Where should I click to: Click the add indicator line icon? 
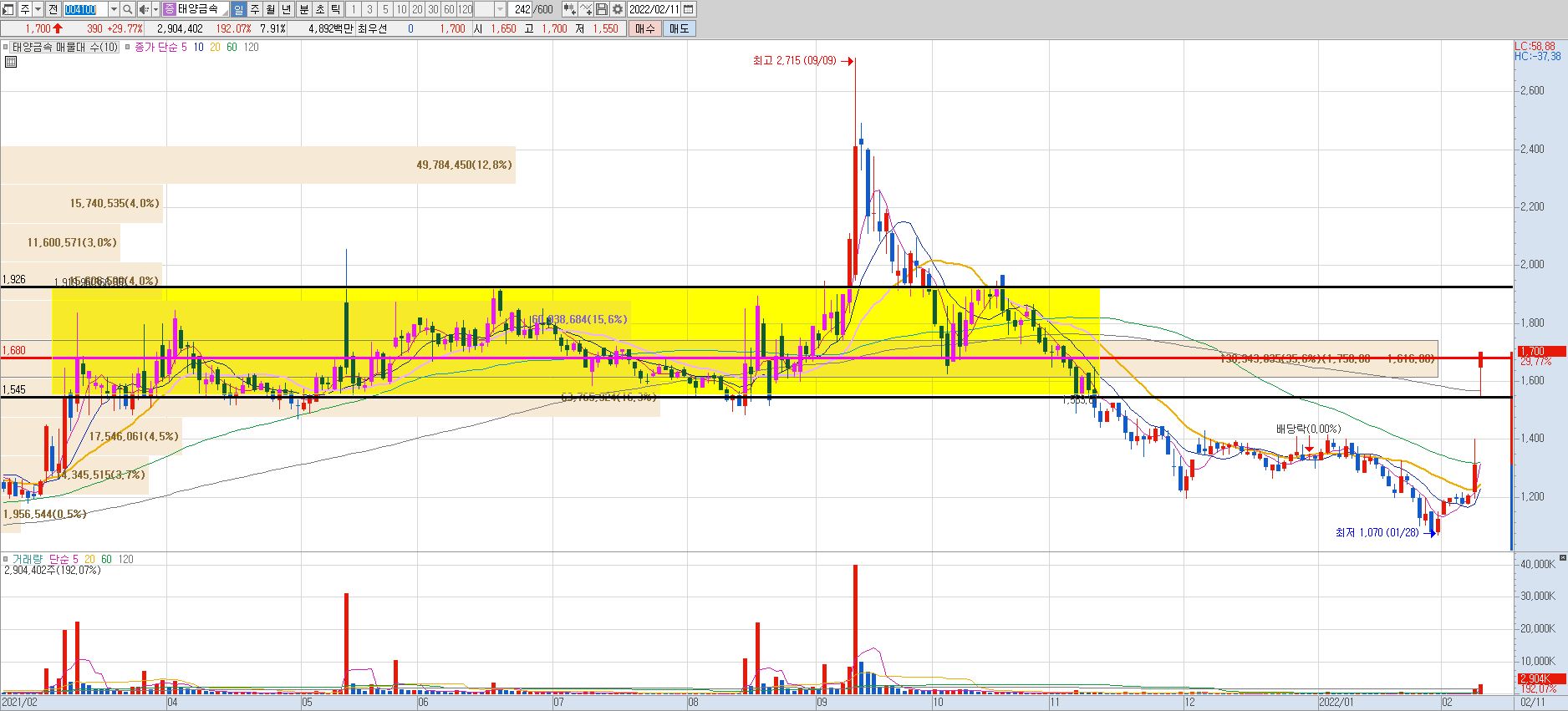585,9
